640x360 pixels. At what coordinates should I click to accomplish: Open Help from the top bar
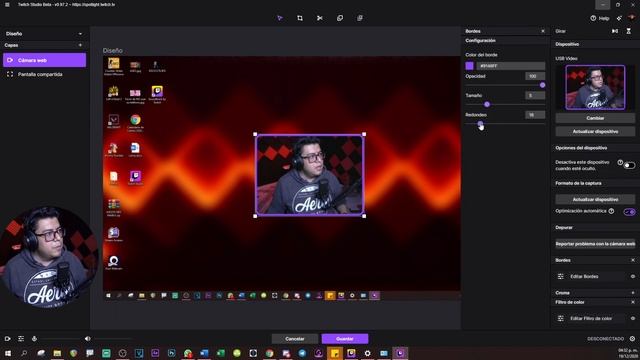pos(600,18)
